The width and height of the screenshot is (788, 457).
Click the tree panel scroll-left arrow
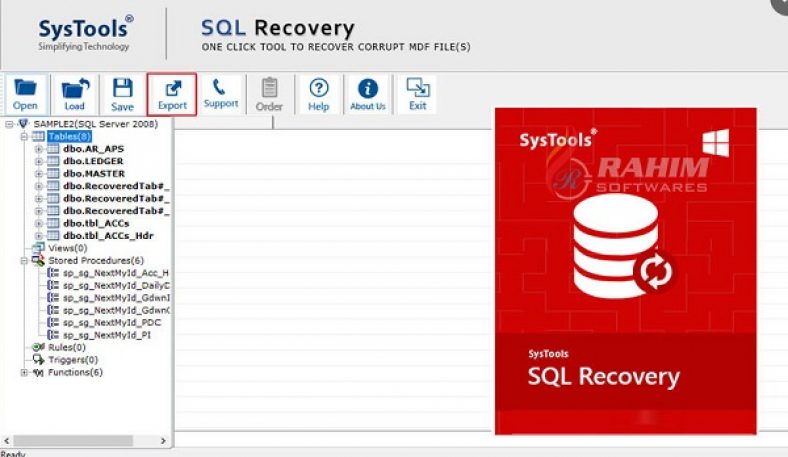[7, 440]
